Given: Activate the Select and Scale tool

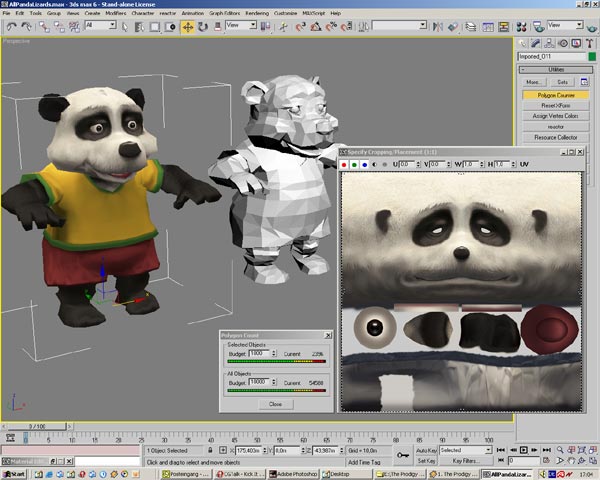Looking at the screenshot, I should (218, 26).
